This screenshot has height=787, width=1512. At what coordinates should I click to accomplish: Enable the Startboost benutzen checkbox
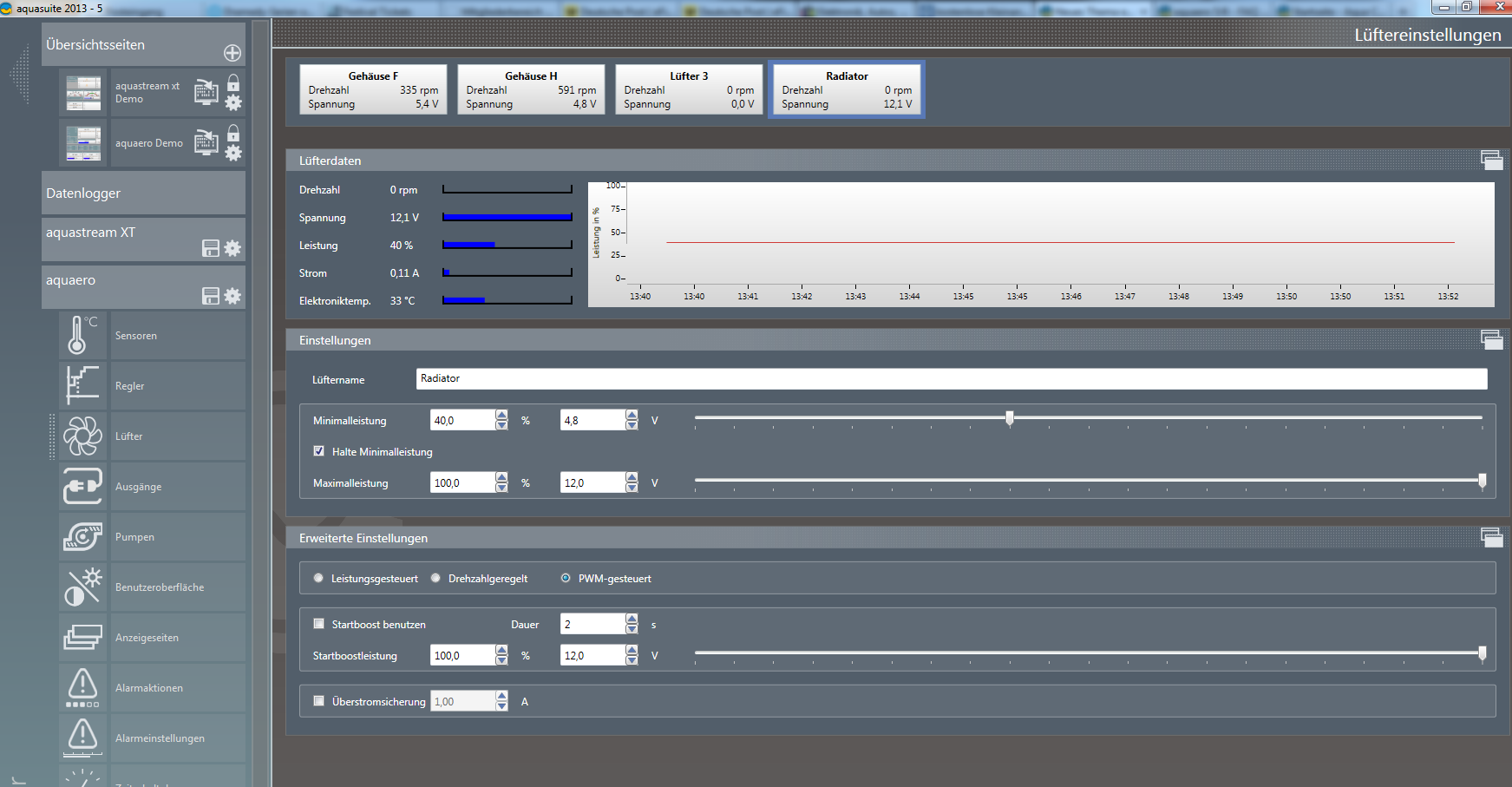click(x=319, y=624)
